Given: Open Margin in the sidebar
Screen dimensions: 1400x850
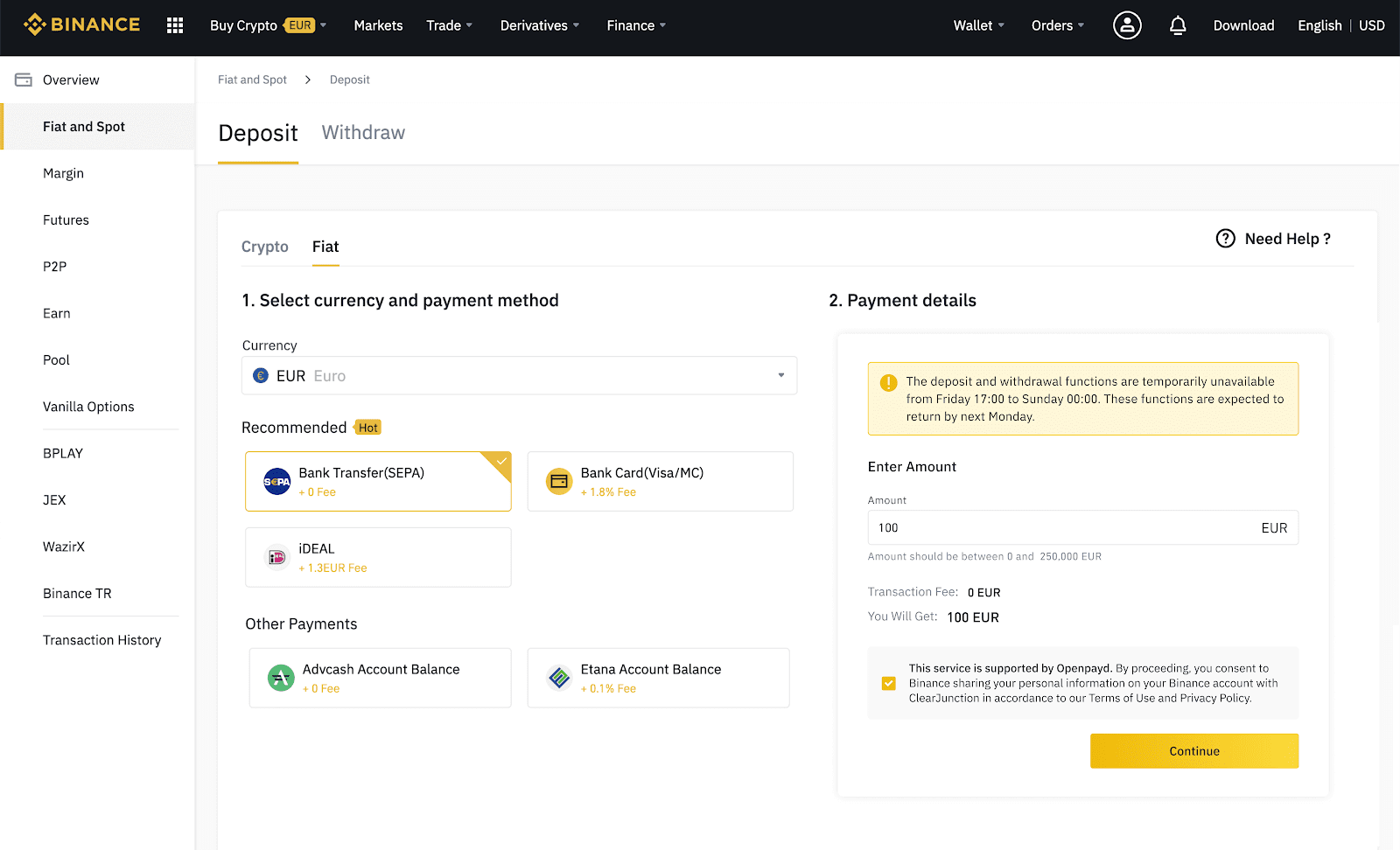Looking at the screenshot, I should pyautogui.click(x=63, y=173).
